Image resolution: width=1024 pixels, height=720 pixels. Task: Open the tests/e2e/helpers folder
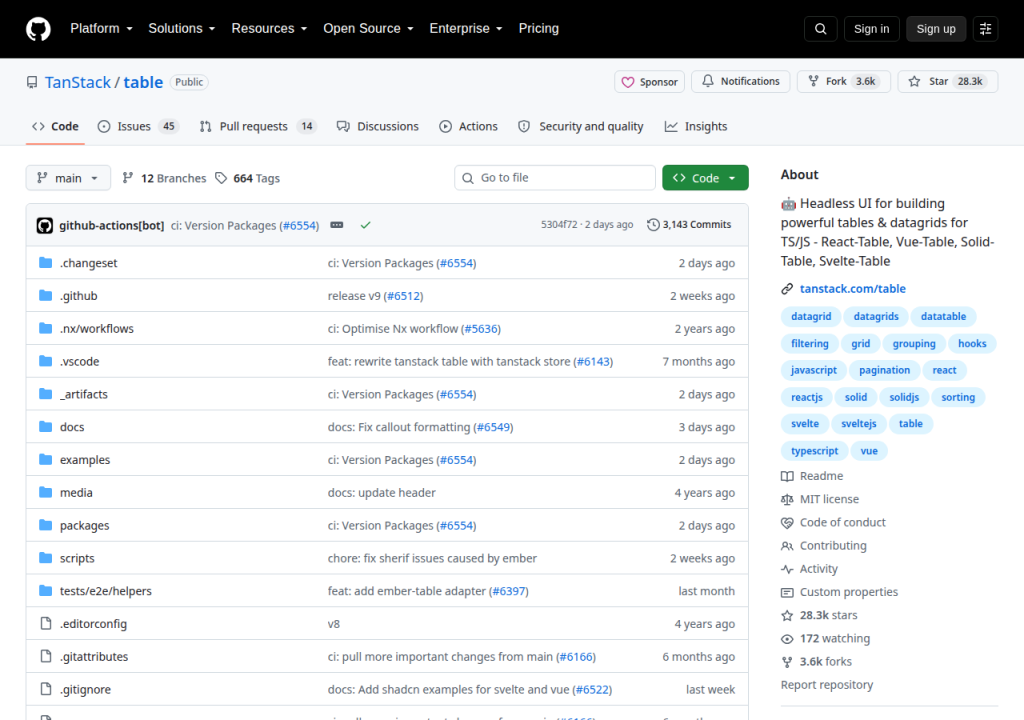[x=105, y=591]
